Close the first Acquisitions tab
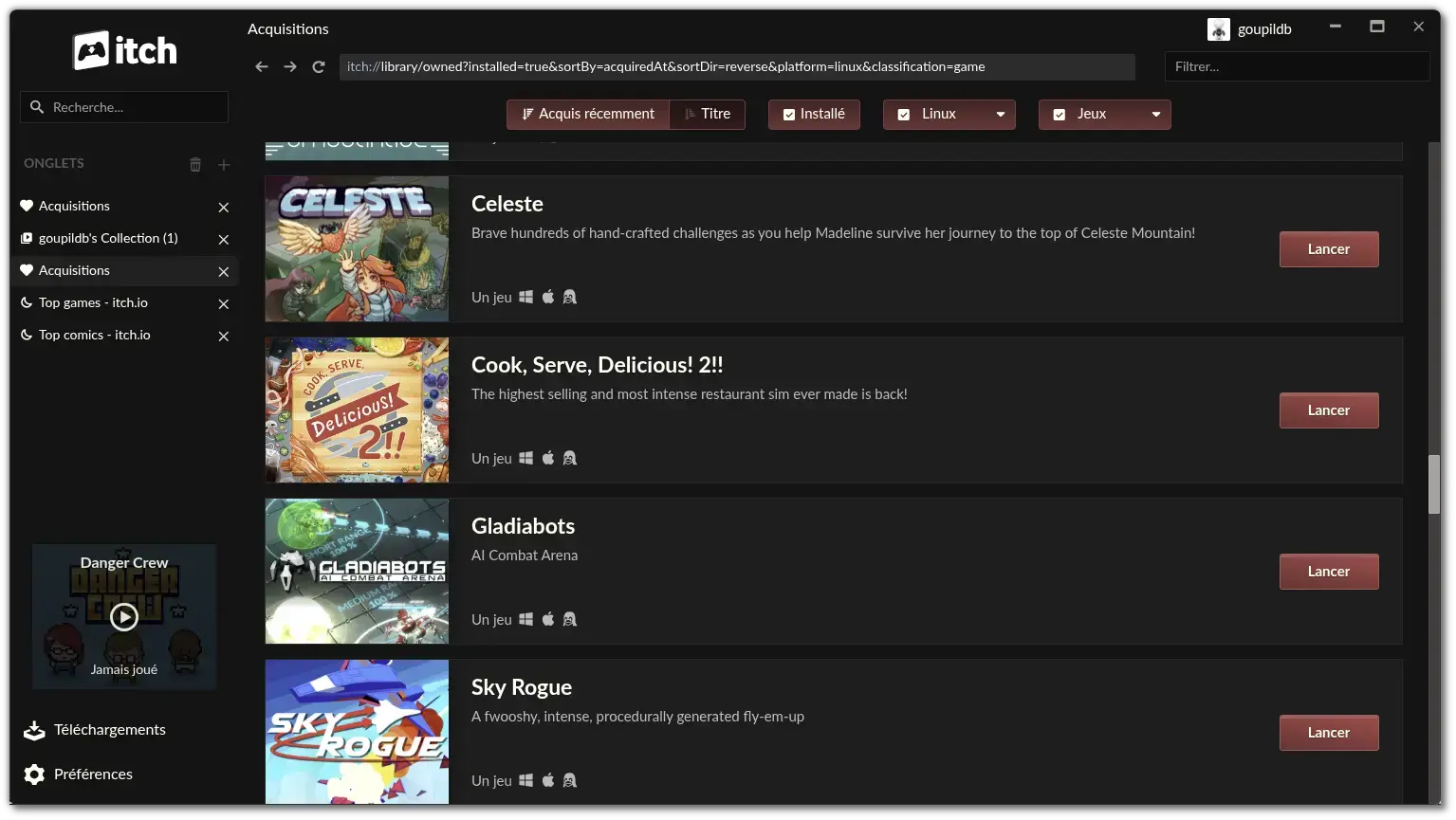Viewport: 1456px width, 820px height. 224,207
